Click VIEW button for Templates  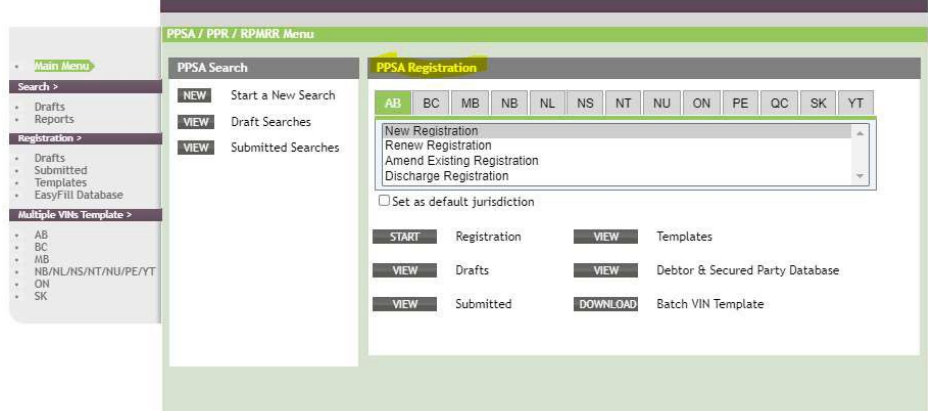click(x=606, y=237)
